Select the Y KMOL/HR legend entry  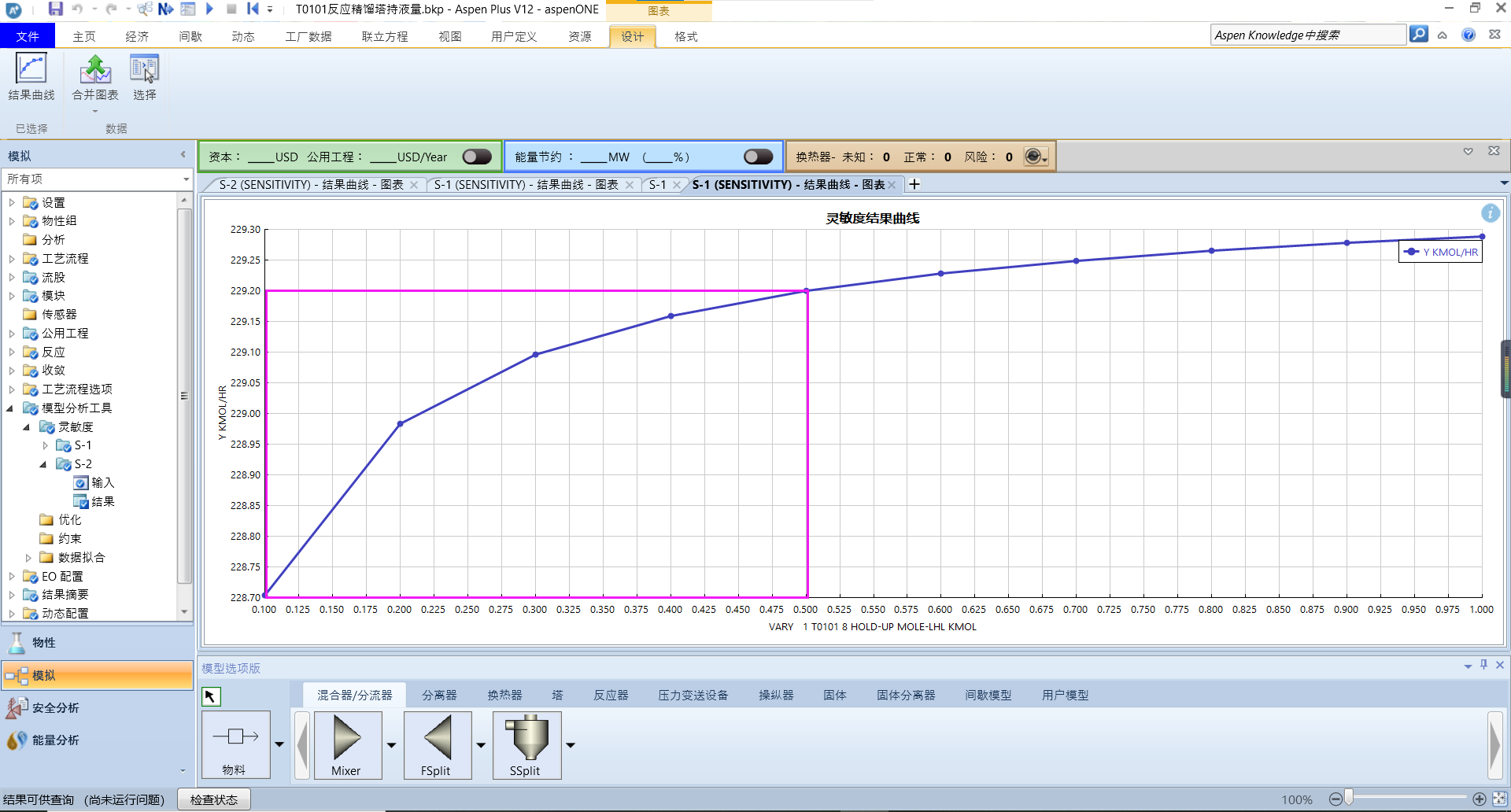click(x=1440, y=252)
